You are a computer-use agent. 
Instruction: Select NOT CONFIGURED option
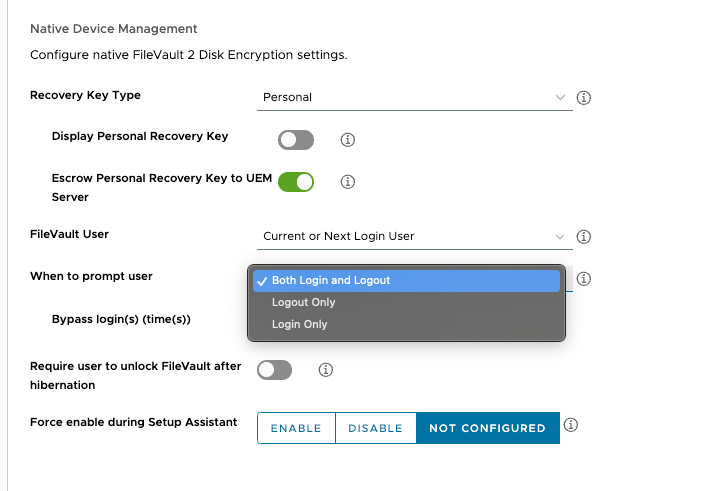(x=487, y=428)
